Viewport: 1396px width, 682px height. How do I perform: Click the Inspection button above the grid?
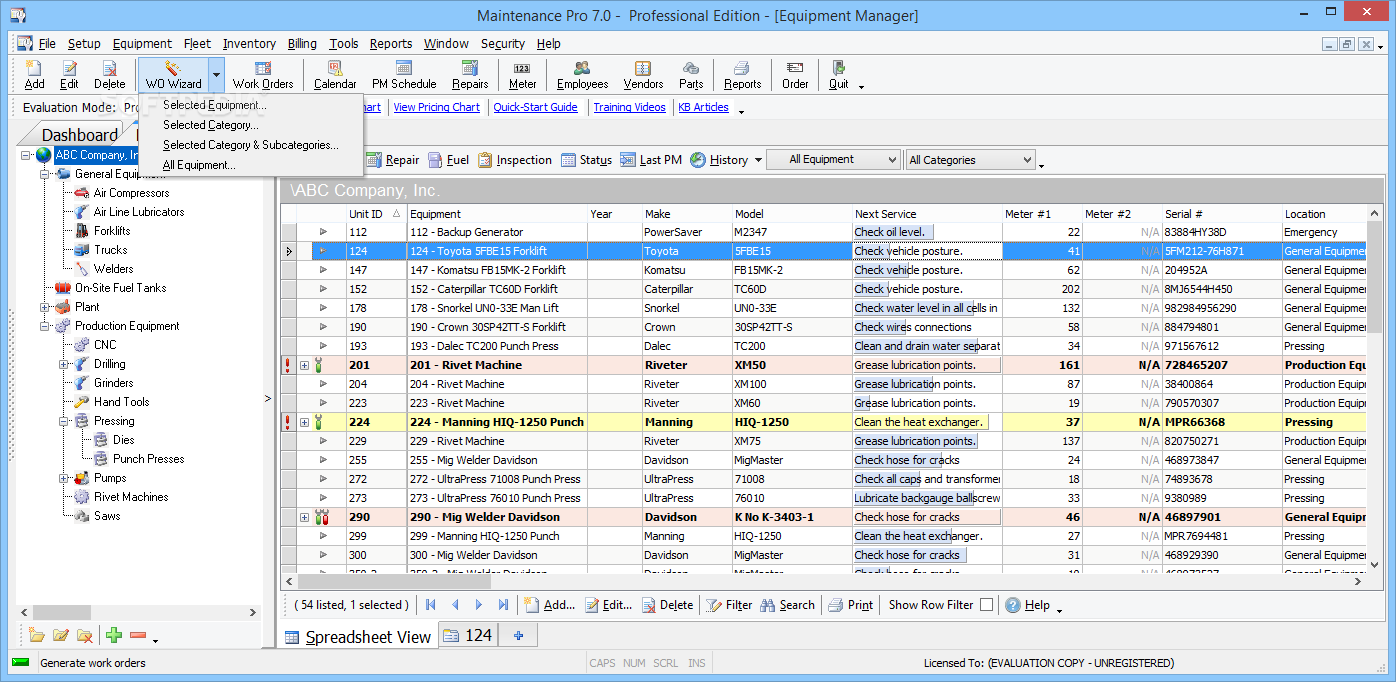click(514, 160)
